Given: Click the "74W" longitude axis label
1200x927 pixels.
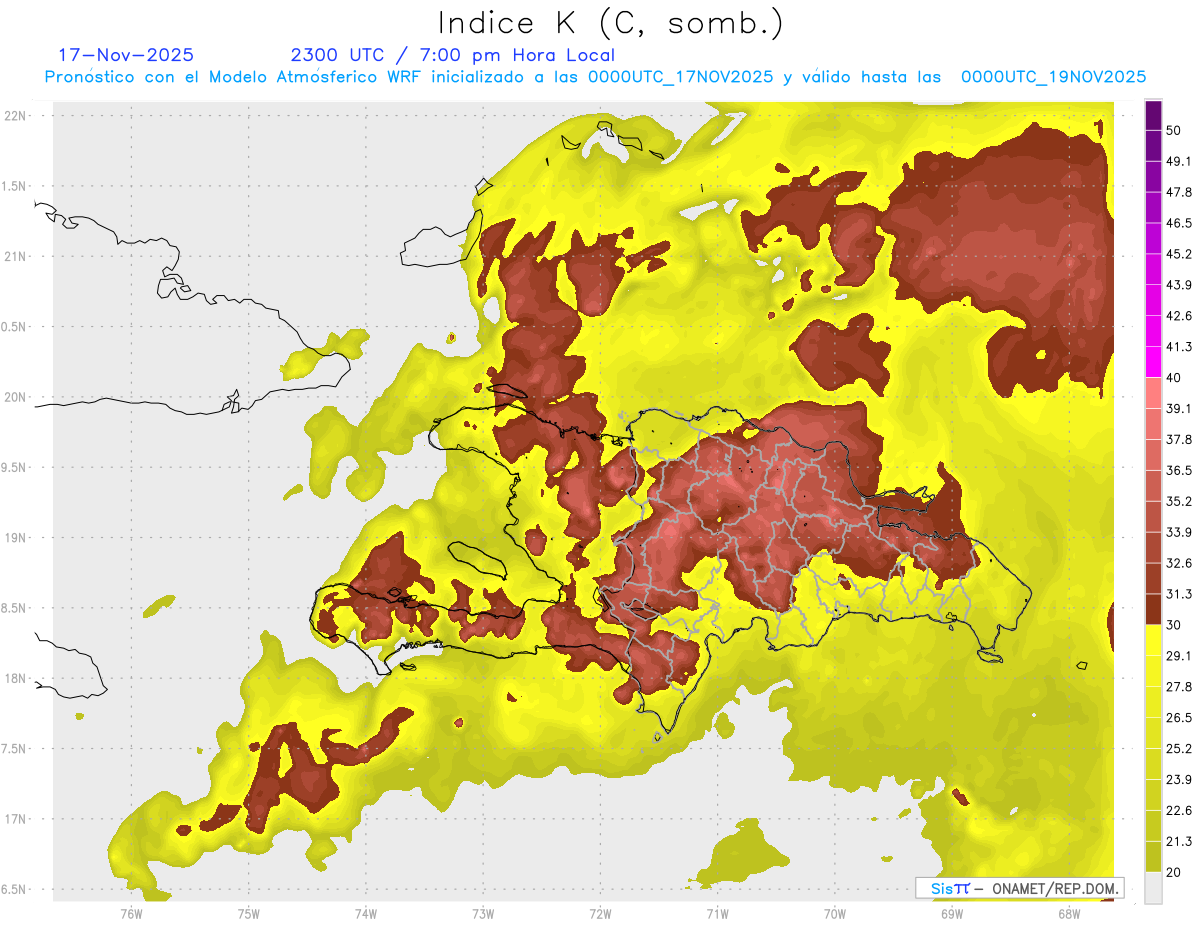Looking at the screenshot, I should (366, 914).
